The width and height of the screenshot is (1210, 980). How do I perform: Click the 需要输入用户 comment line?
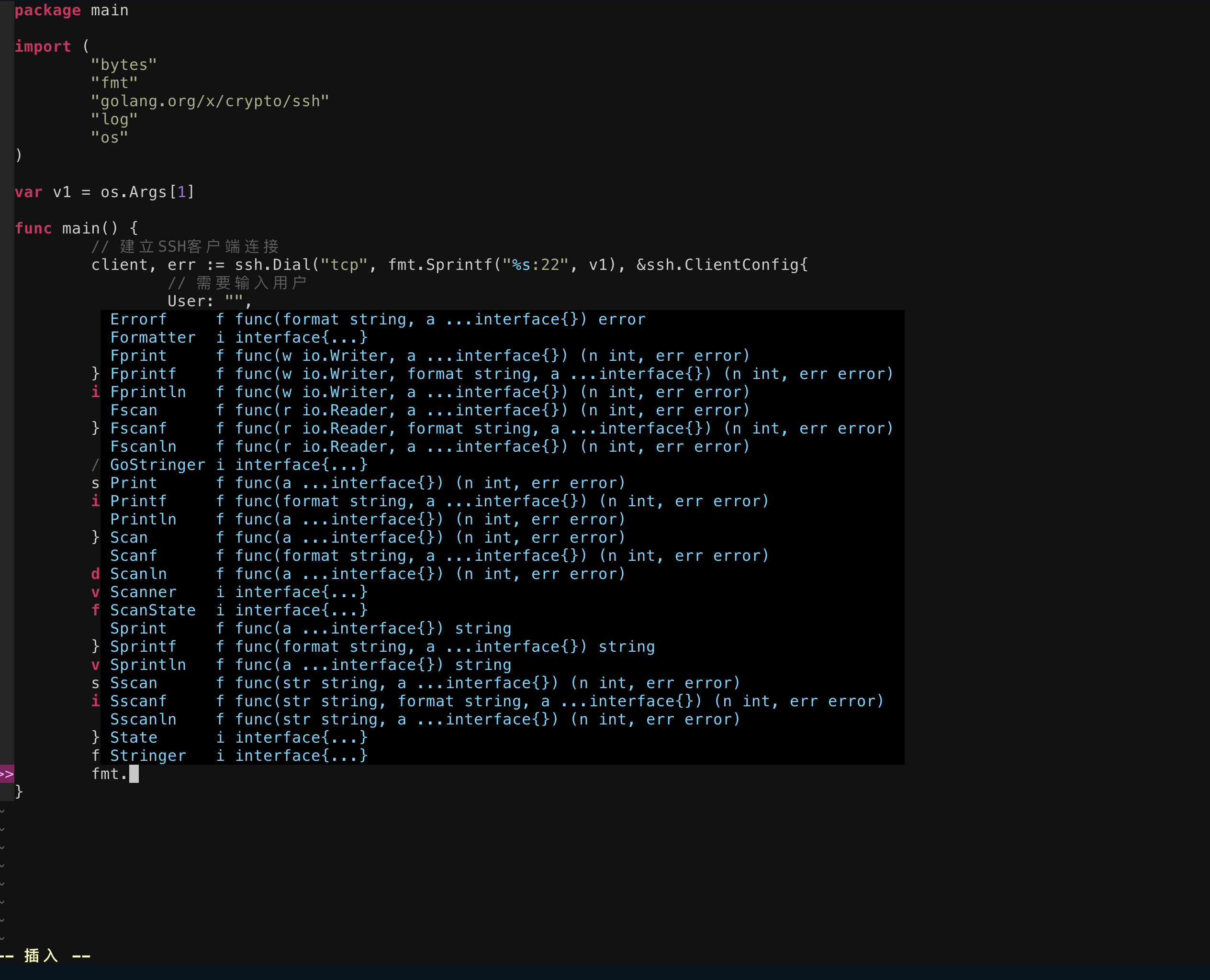point(237,283)
